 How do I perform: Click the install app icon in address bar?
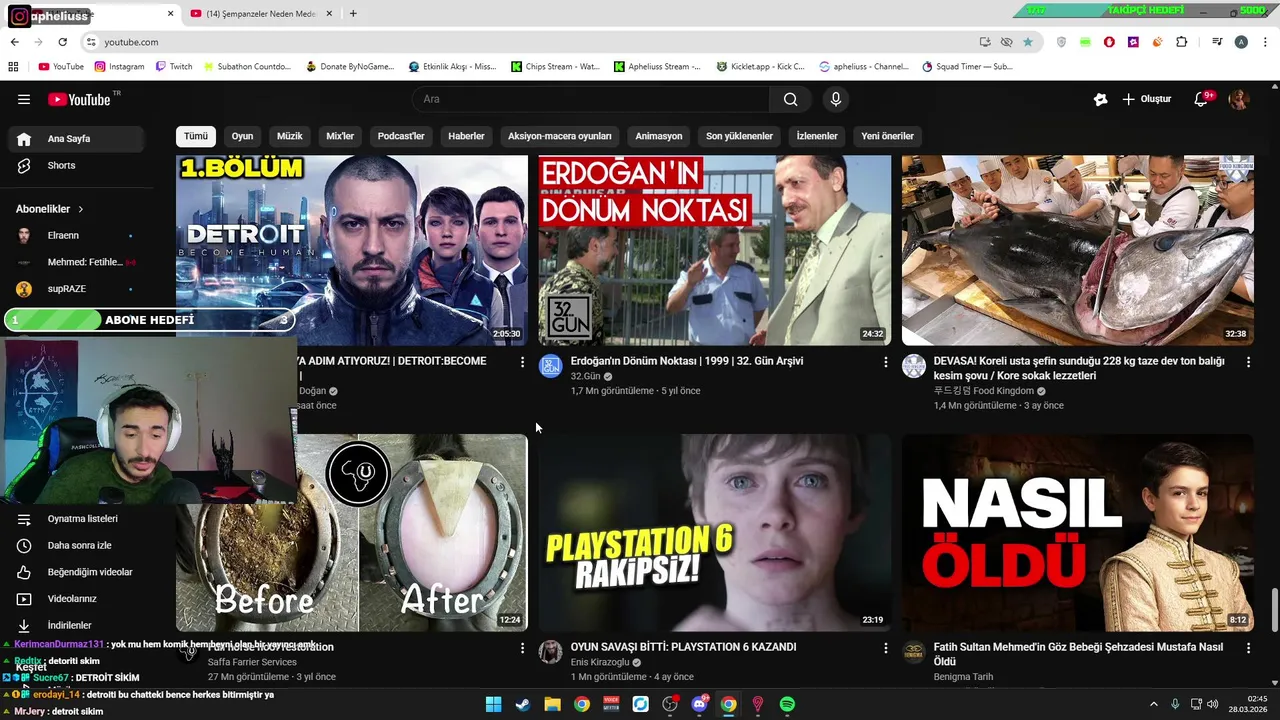point(985,42)
